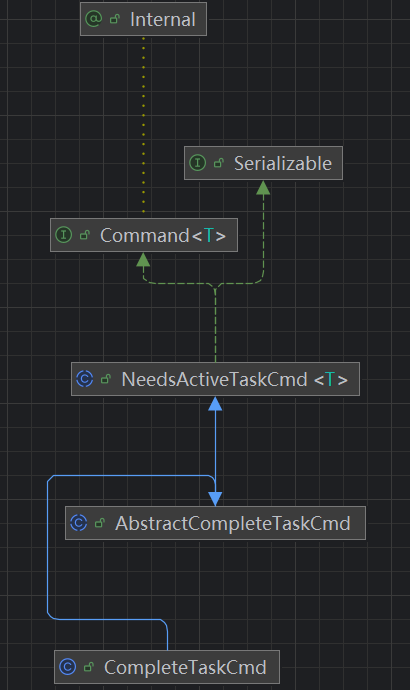Select the CompleteTaskCmd node label
Screen dimensions: 410x690
click(x=185, y=668)
